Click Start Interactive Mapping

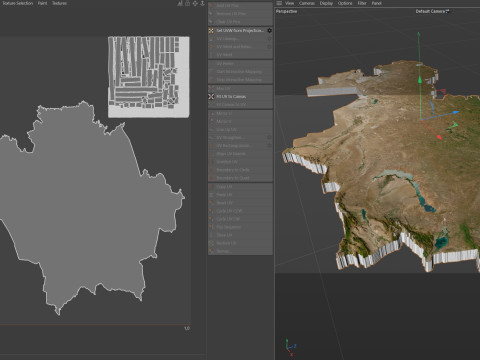pyautogui.click(x=240, y=72)
